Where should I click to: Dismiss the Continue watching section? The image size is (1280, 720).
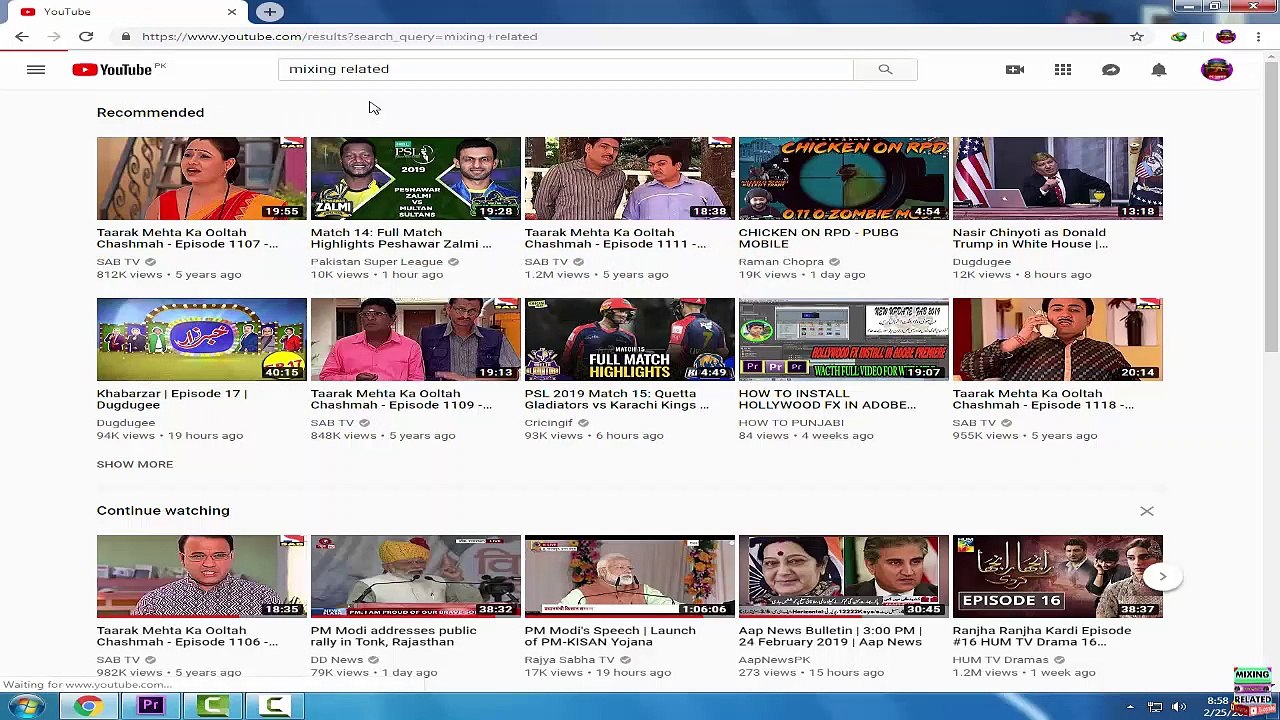point(1147,511)
